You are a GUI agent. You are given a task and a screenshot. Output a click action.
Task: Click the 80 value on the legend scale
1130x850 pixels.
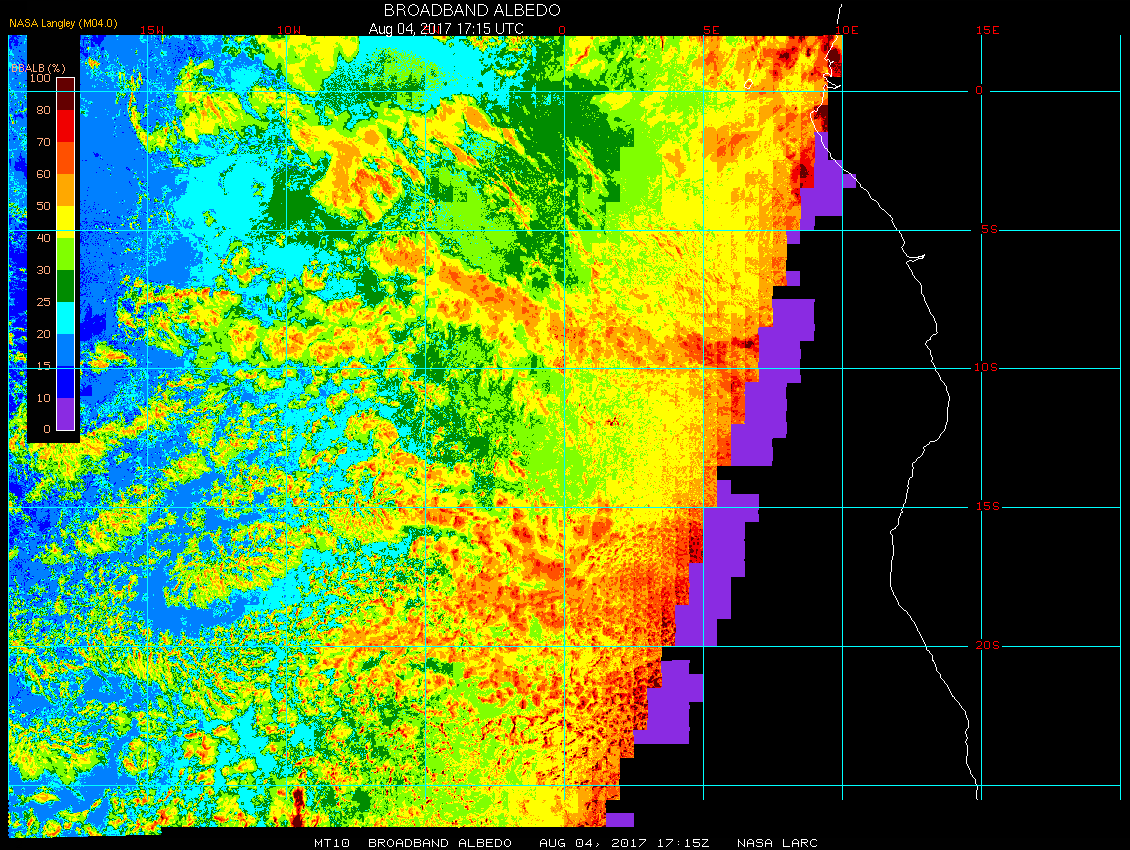pyautogui.click(x=43, y=110)
